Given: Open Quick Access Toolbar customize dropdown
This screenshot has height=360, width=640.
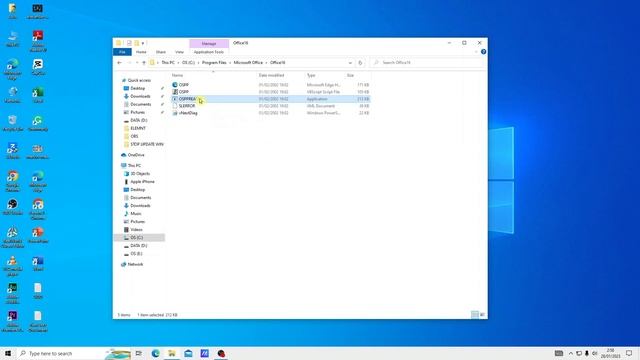Looking at the screenshot, I should point(143,43).
